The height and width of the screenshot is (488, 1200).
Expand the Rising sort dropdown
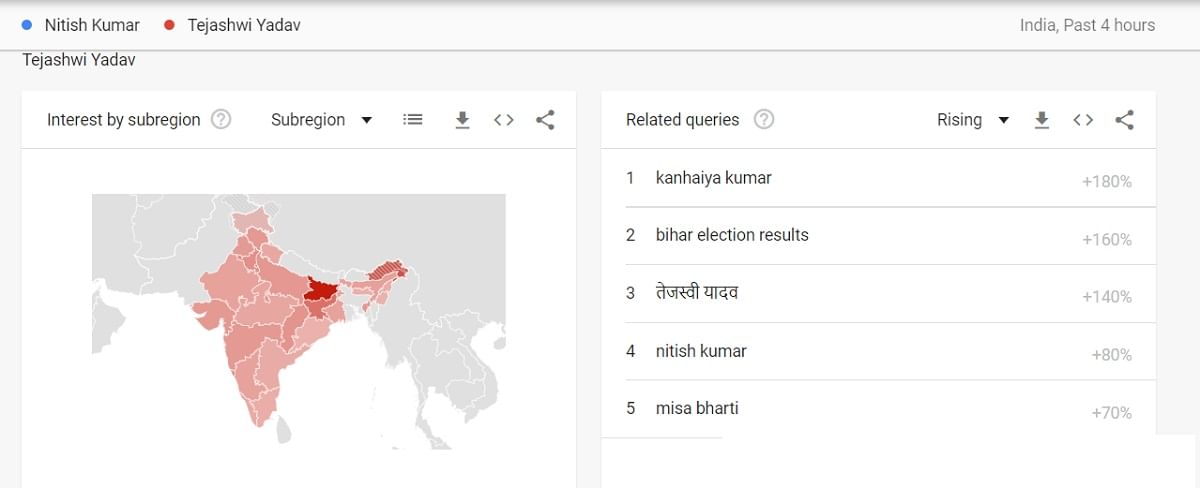pos(972,120)
